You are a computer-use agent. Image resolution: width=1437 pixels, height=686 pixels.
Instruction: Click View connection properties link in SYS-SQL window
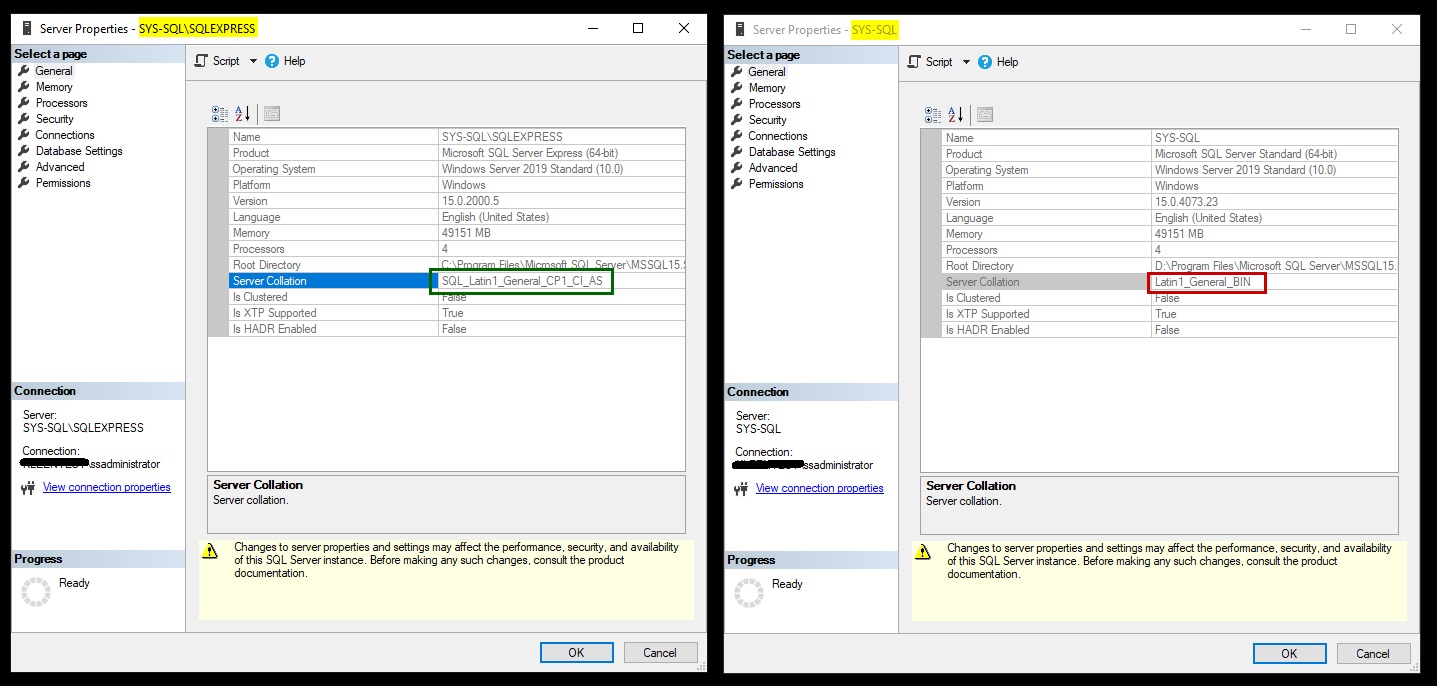tap(819, 488)
